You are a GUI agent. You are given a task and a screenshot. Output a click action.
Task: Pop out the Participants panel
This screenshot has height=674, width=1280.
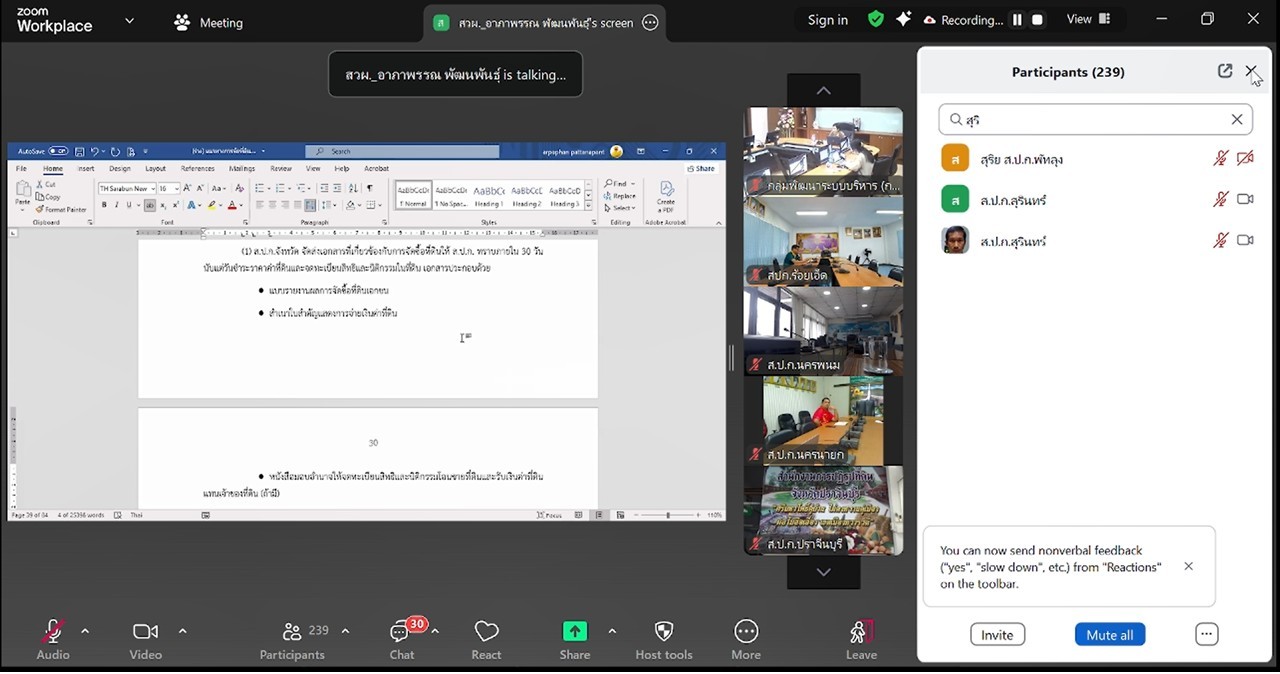pos(1225,71)
